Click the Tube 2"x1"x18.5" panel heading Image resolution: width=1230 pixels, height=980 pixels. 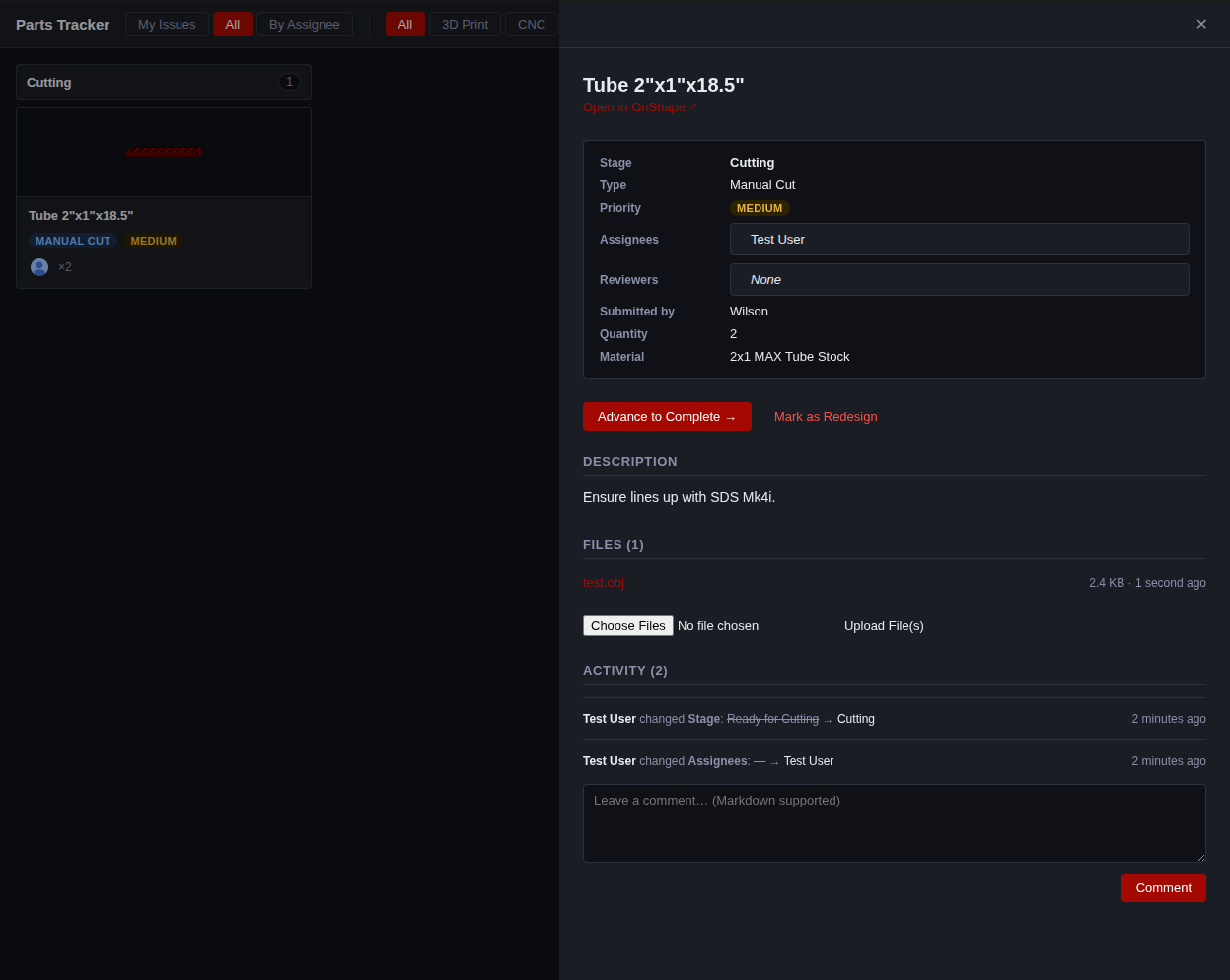click(x=664, y=85)
